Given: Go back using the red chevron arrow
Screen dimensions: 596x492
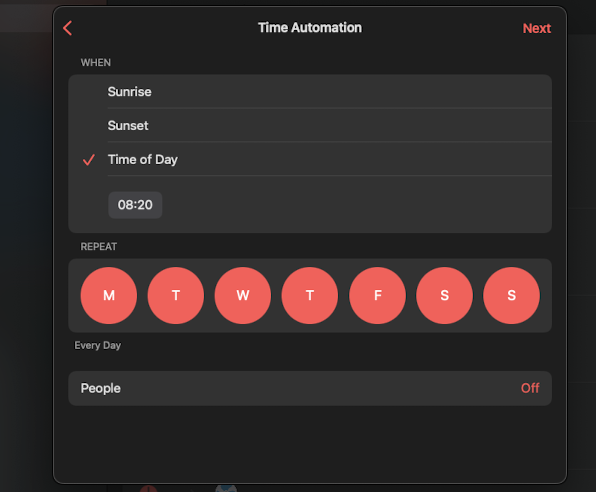Looking at the screenshot, I should tap(68, 28).
